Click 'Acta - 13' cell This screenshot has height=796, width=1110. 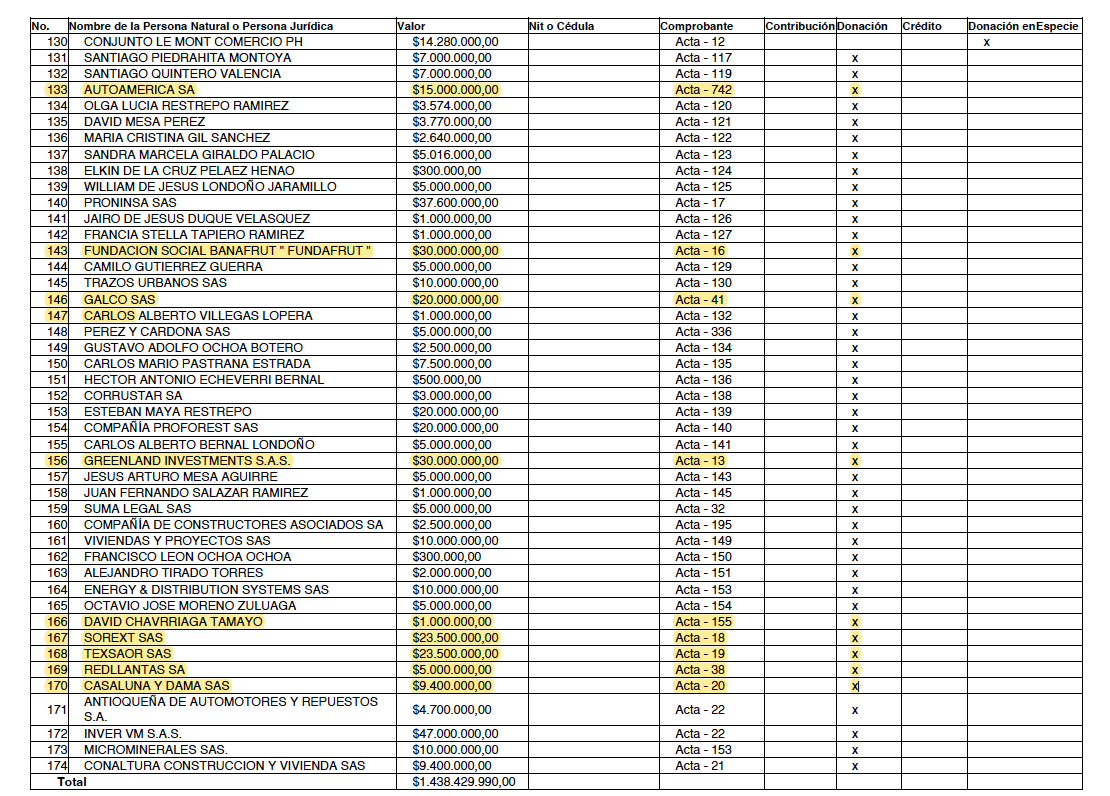[x=700, y=460]
